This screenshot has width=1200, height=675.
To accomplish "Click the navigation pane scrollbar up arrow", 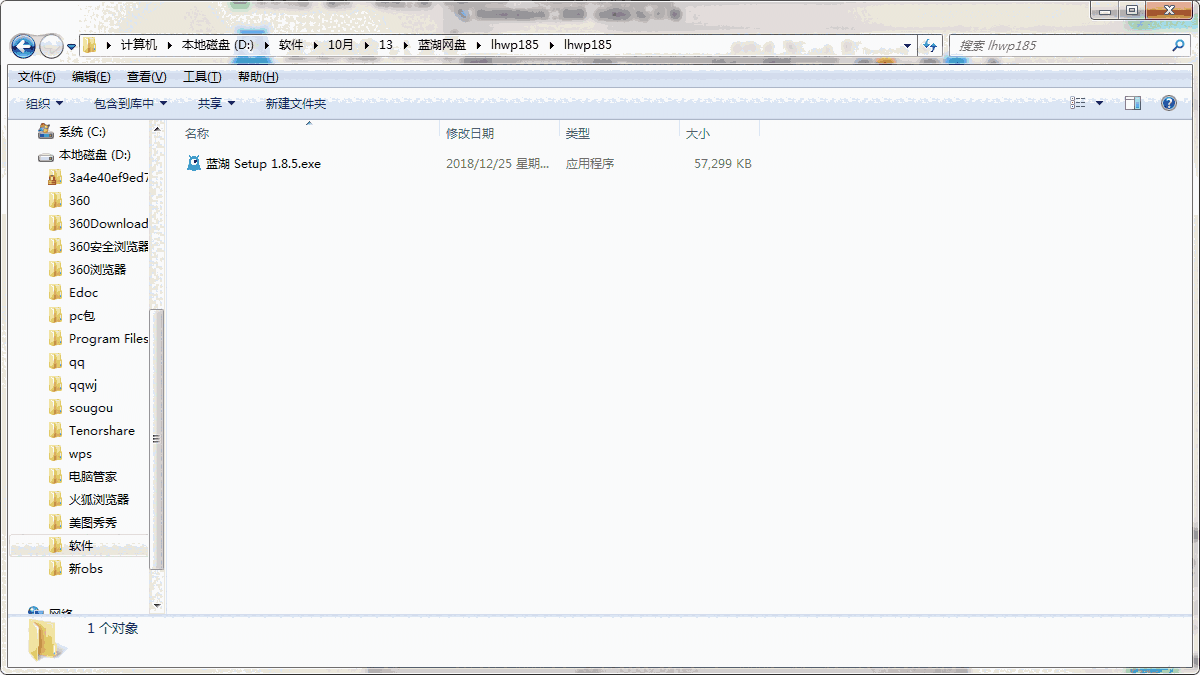I will 157,128.
